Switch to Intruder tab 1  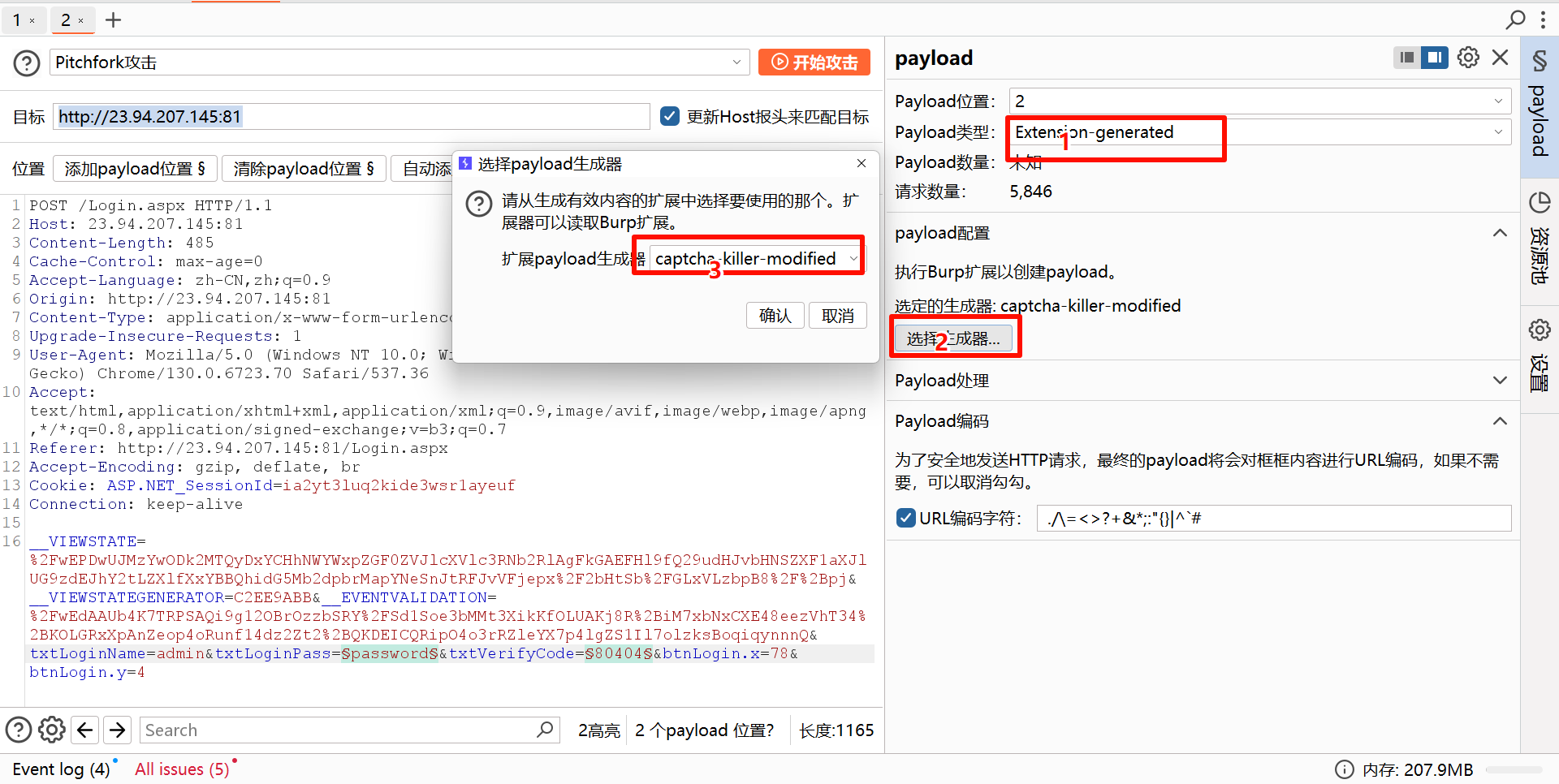[x=17, y=20]
